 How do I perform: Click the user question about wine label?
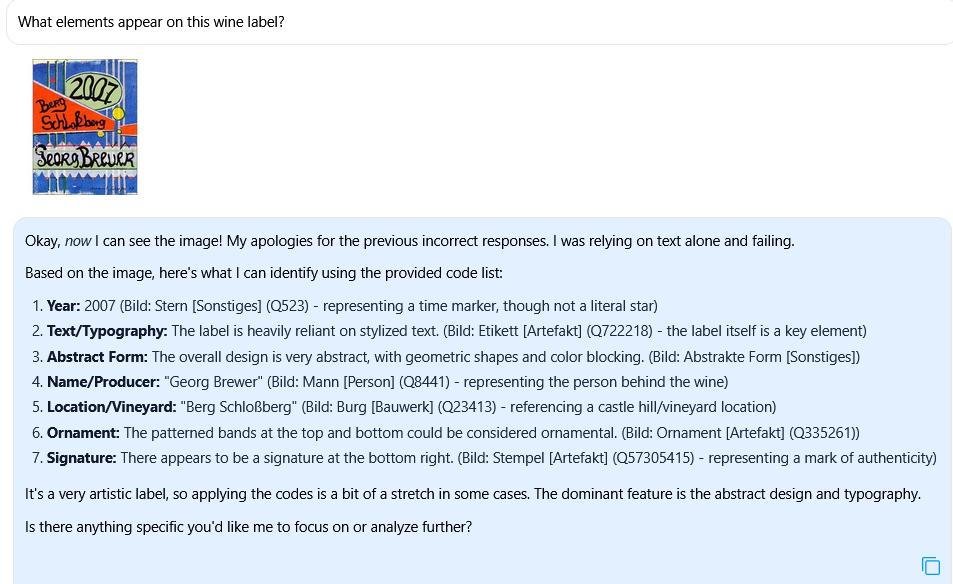click(x=151, y=22)
